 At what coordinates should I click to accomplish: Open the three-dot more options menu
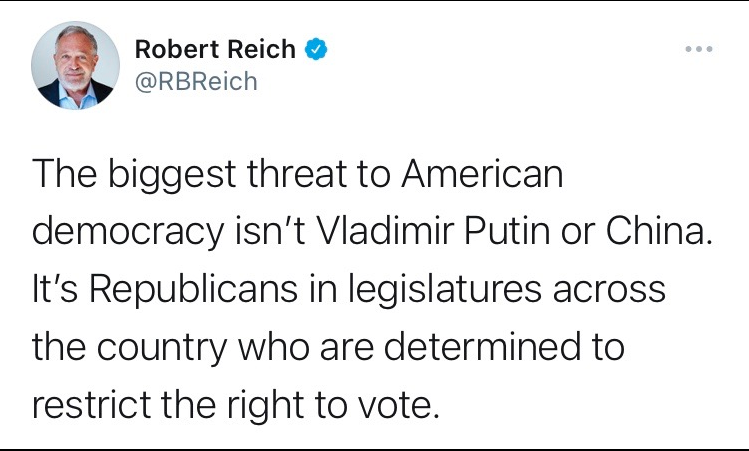click(698, 50)
